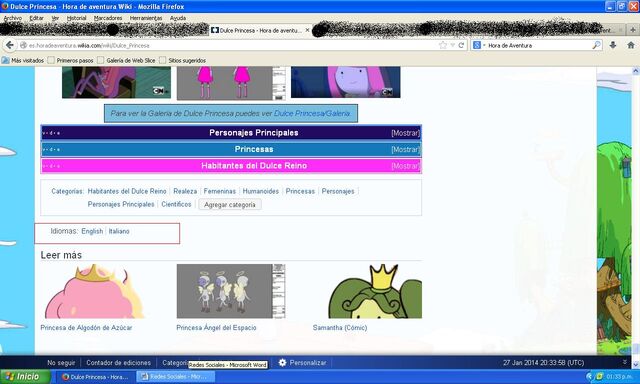The height and width of the screenshot is (384, 640).
Task: Click the search magnifier icon
Action: pos(596,45)
